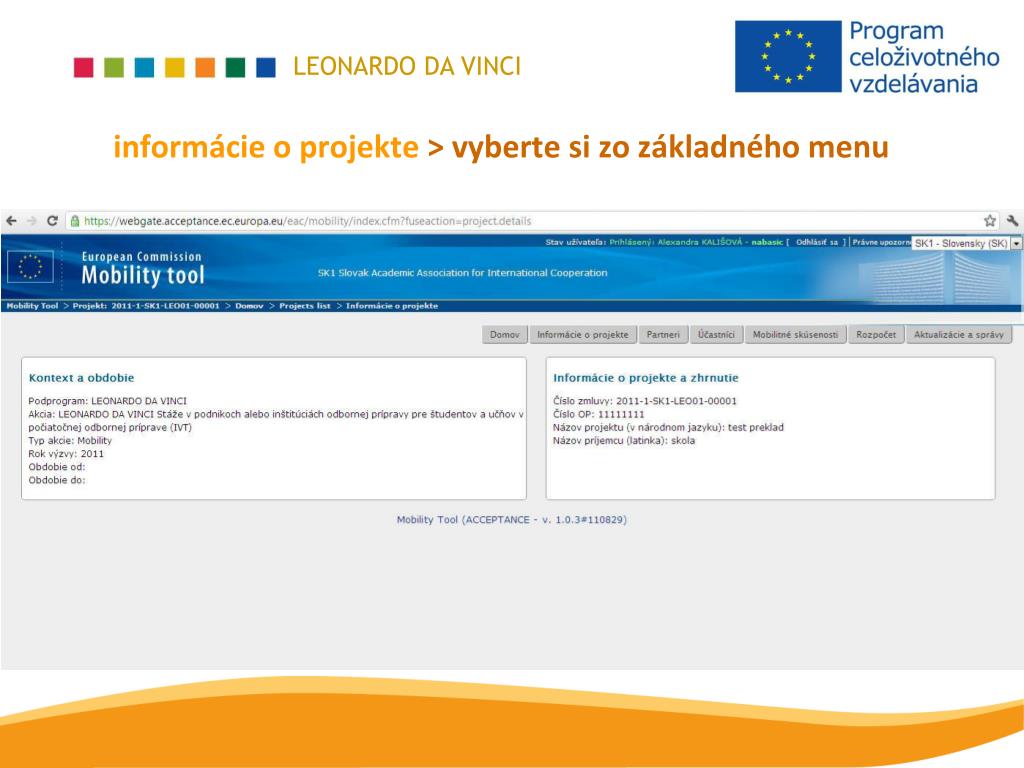The height and width of the screenshot is (768, 1024).
Task: Click the URL address bar
Action: coord(532,221)
